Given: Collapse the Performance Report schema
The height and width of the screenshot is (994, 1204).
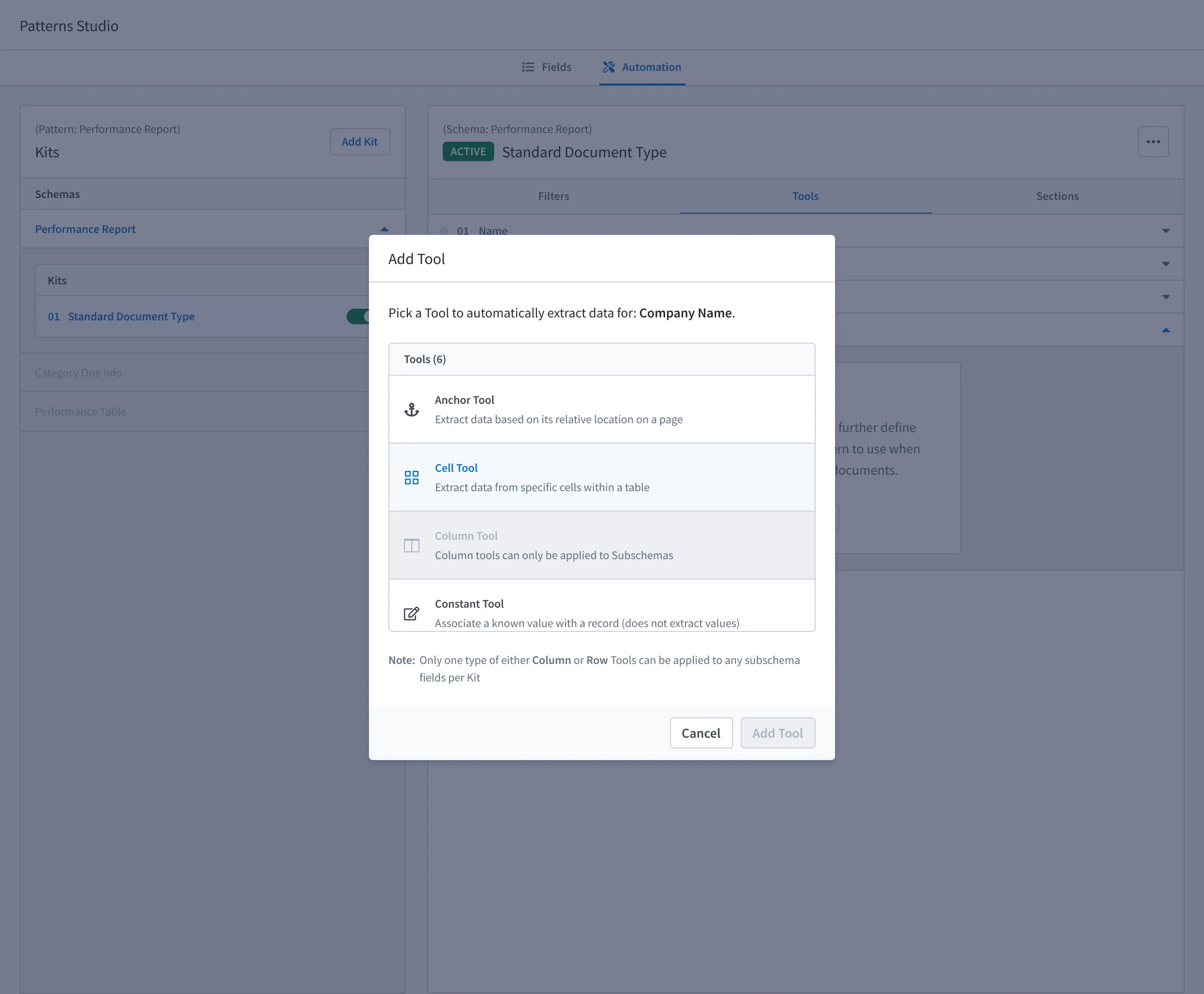Looking at the screenshot, I should (385, 229).
